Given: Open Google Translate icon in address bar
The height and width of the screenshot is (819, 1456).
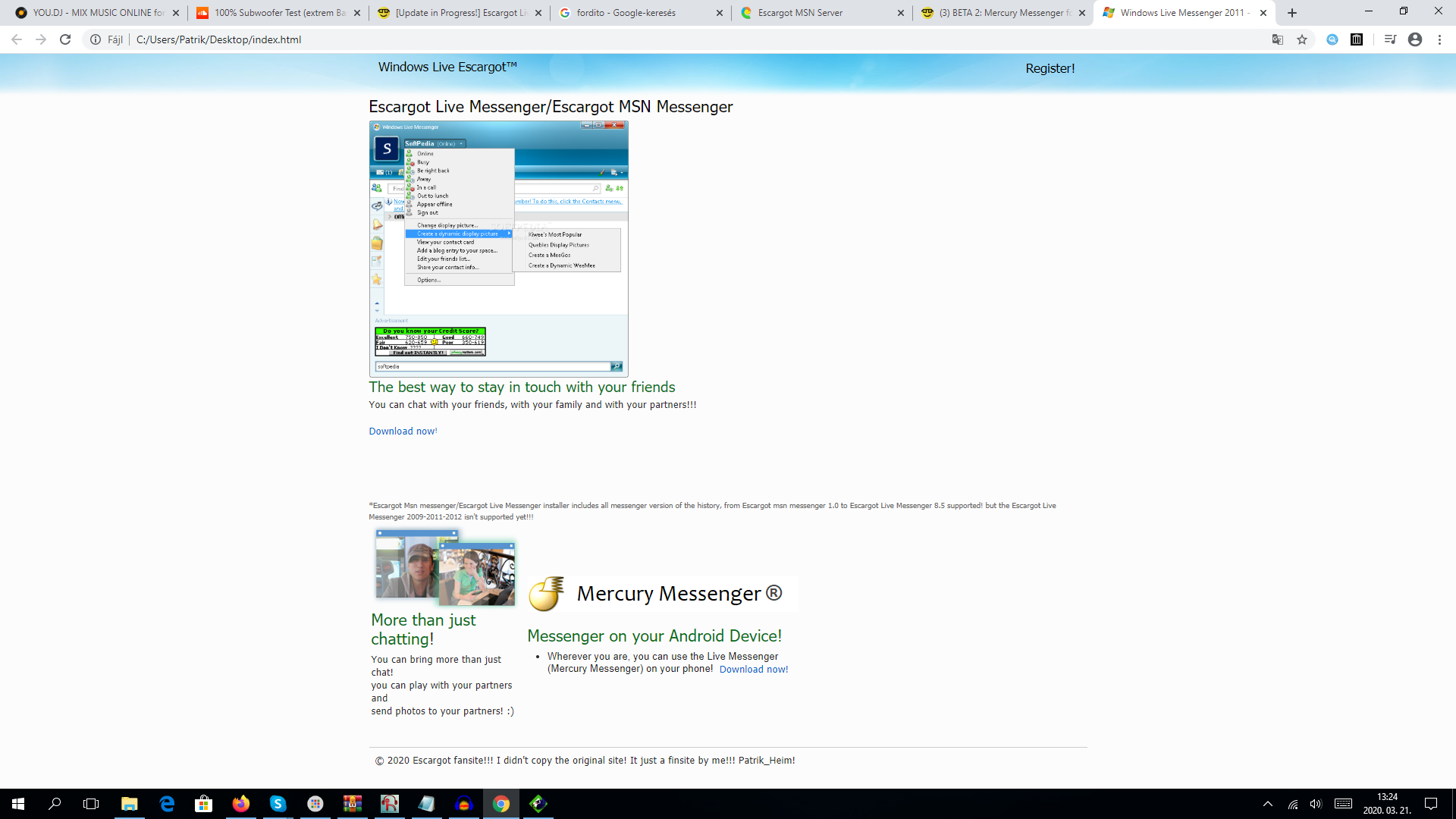Looking at the screenshot, I should (x=1278, y=39).
